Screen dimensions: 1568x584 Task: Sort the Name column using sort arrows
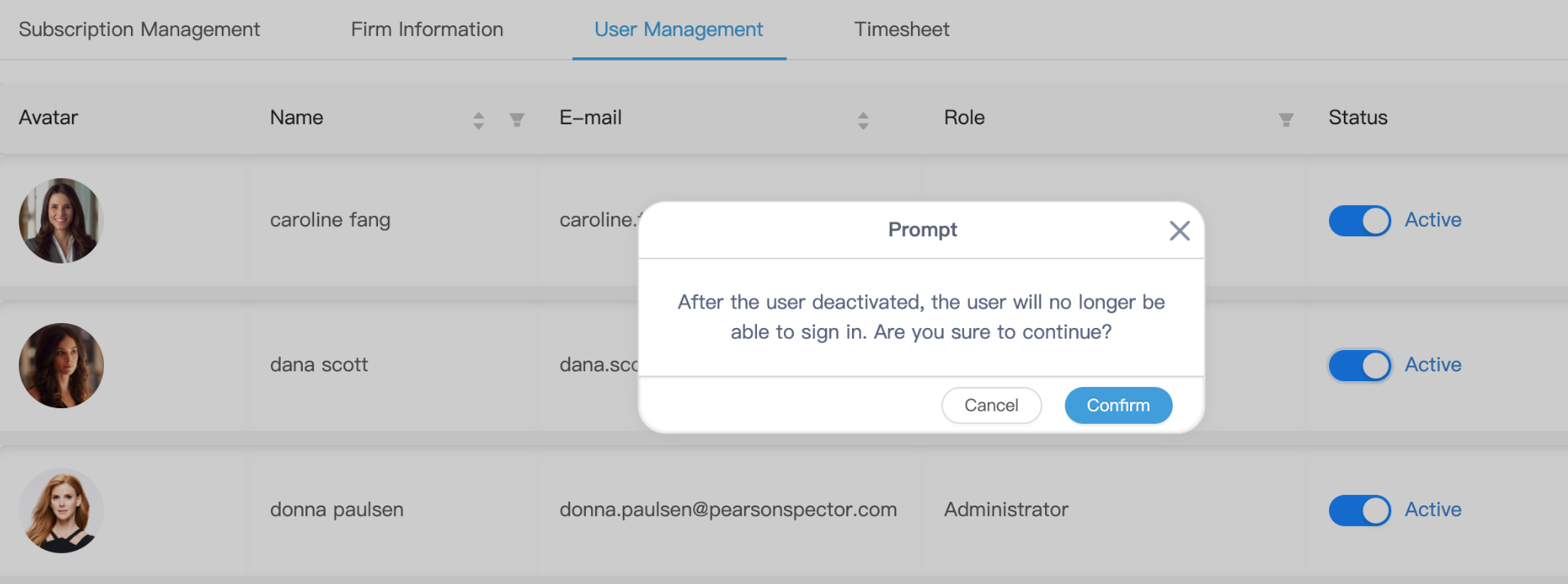[x=479, y=120]
